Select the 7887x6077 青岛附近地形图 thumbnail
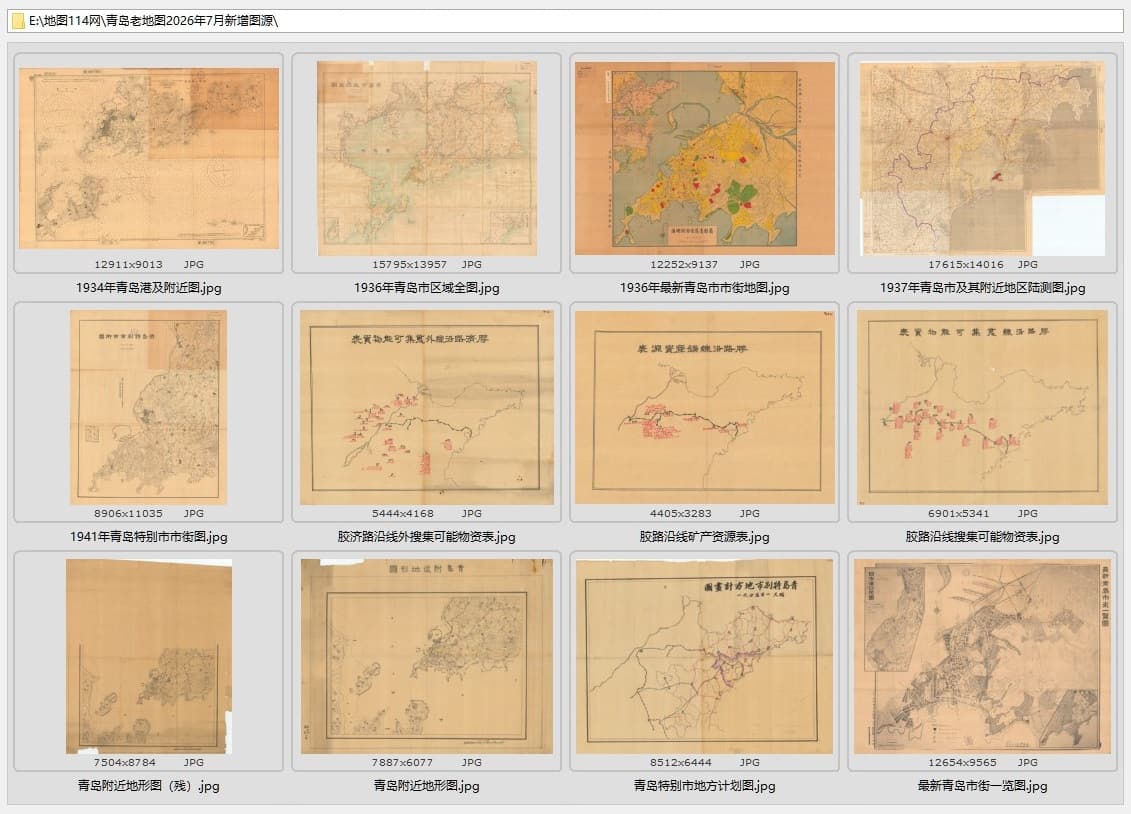 [x=426, y=656]
